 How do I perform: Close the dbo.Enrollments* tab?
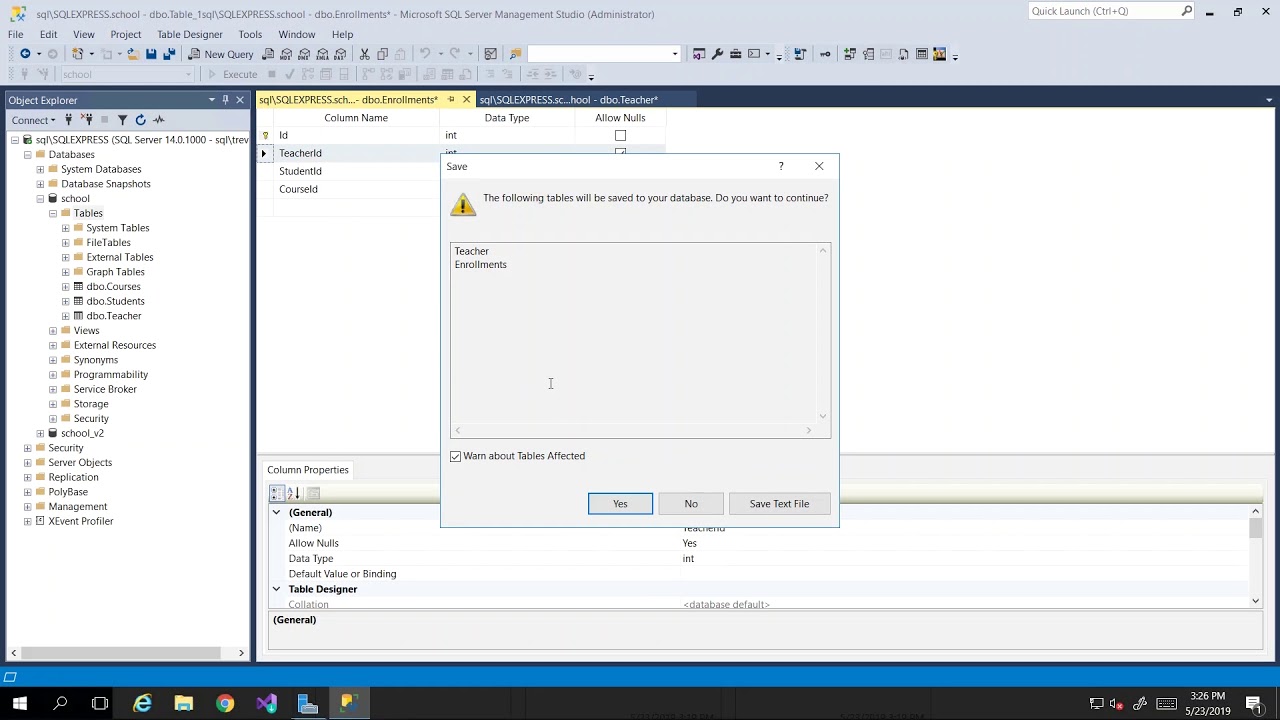tap(466, 100)
